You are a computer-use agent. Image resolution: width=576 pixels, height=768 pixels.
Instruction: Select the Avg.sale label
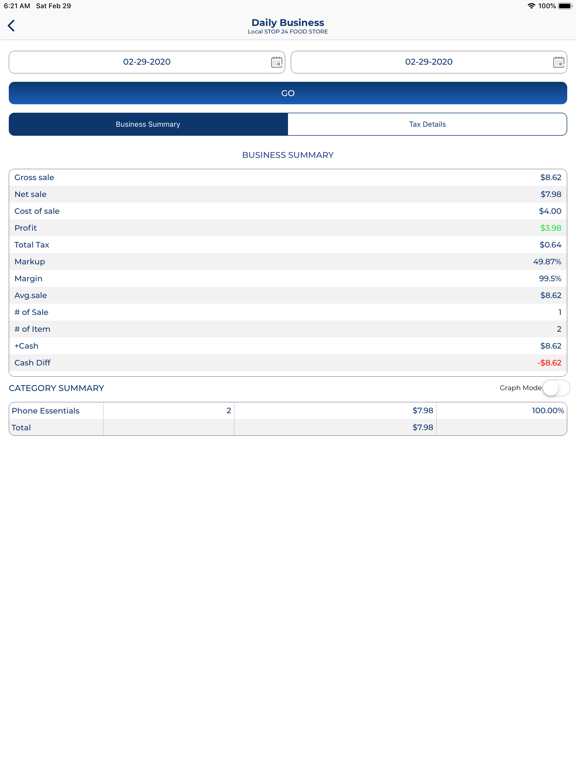click(x=30, y=295)
